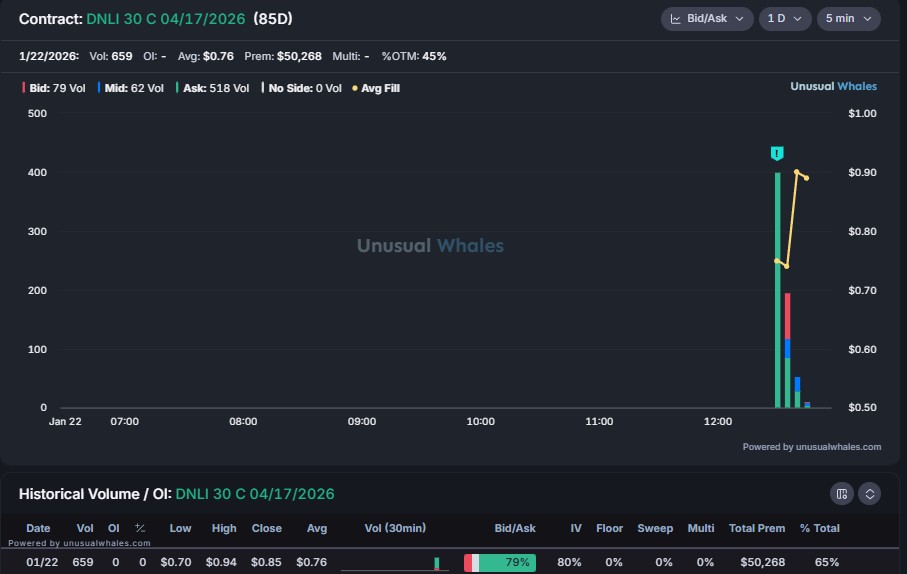Click the expand/collapse table icon
The image size is (907, 574).
869,494
